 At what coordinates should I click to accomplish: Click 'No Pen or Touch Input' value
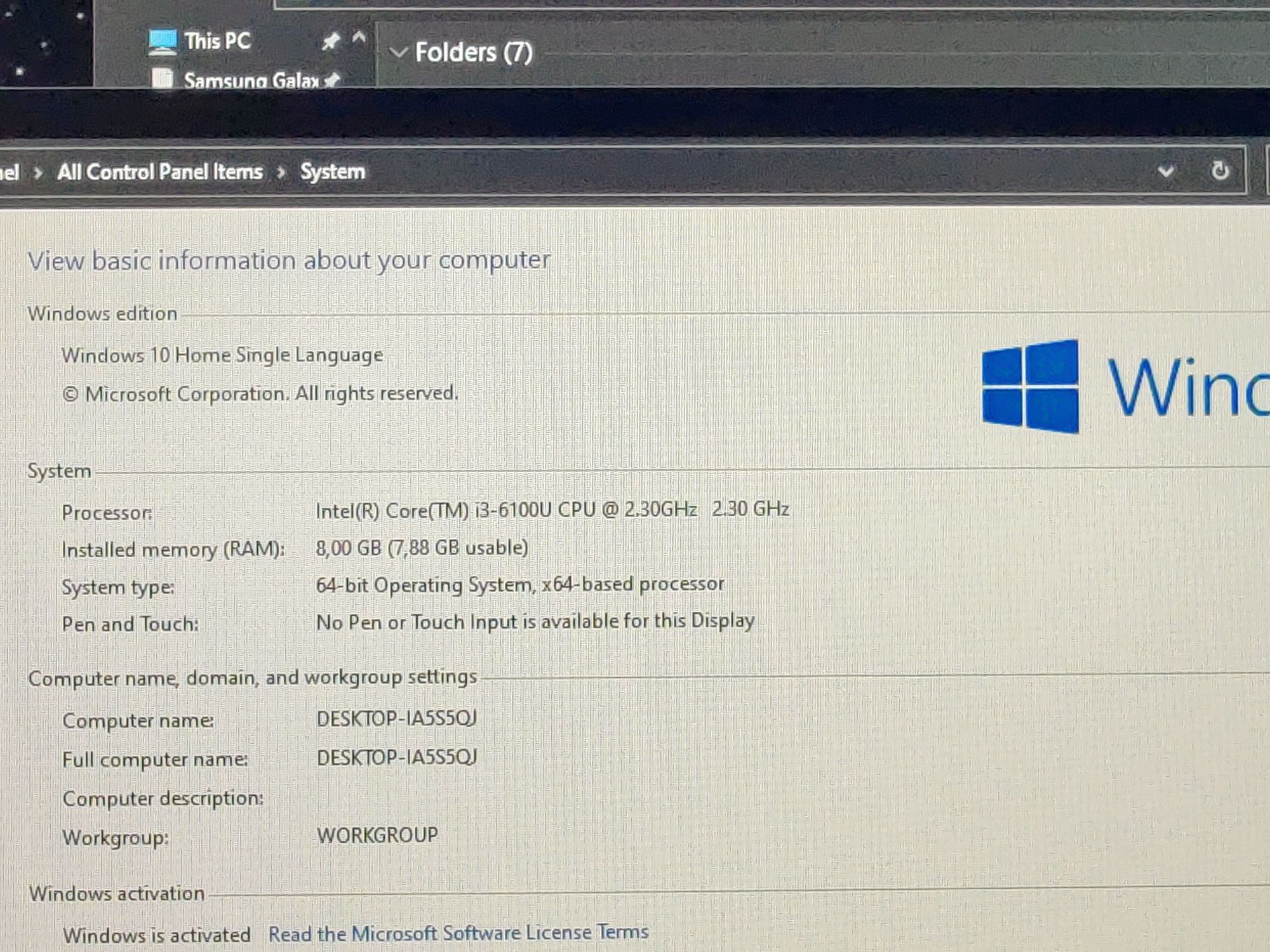click(x=535, y=621)
